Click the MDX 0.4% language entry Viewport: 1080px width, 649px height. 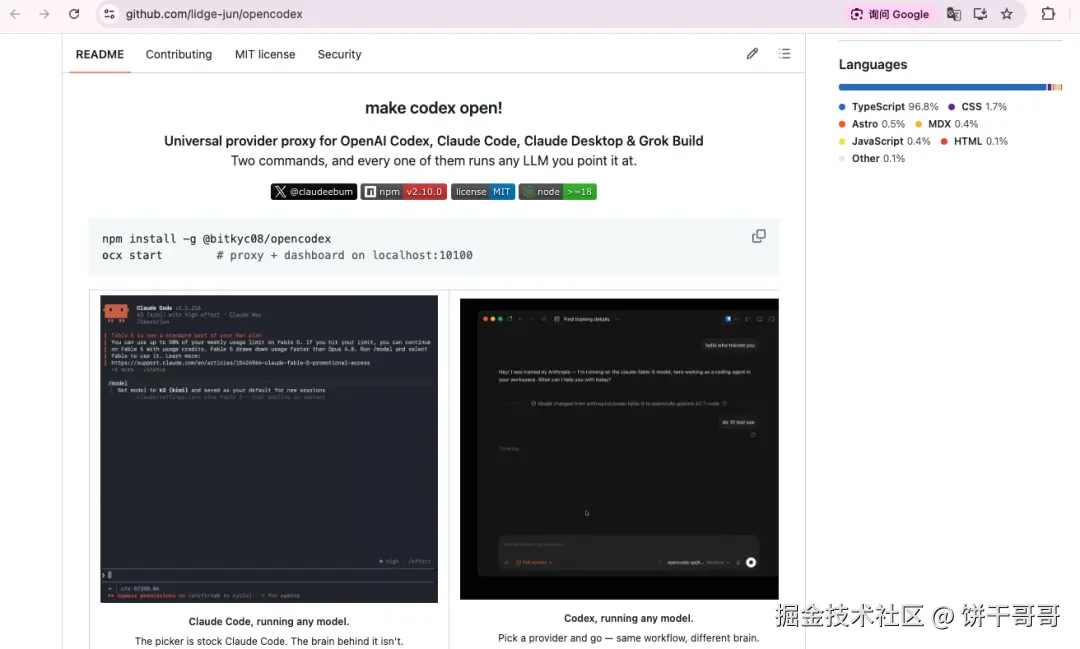(x=946, y=124)
